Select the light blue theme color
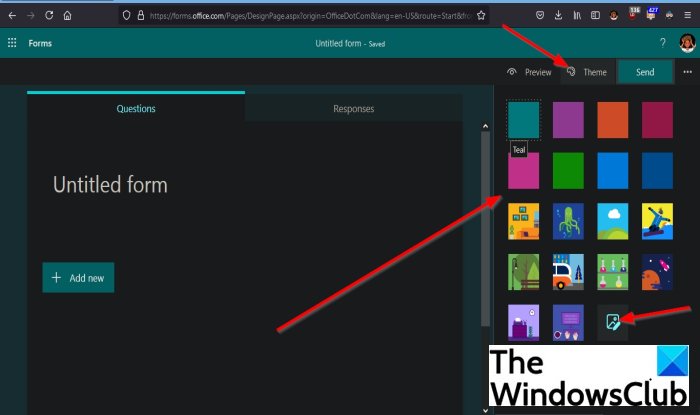 click(612, 170)
